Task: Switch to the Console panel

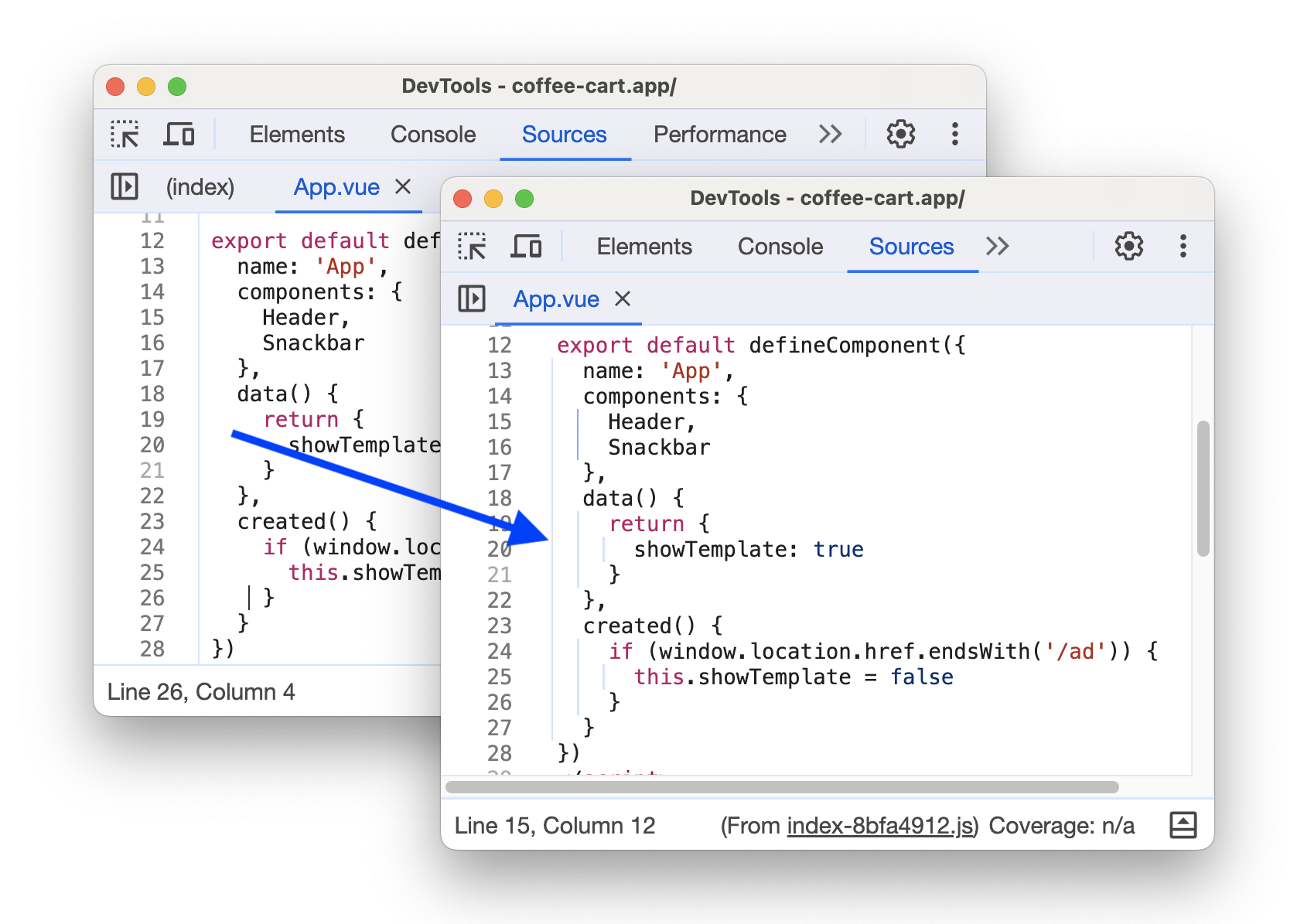Action: [x=780, y=246]
